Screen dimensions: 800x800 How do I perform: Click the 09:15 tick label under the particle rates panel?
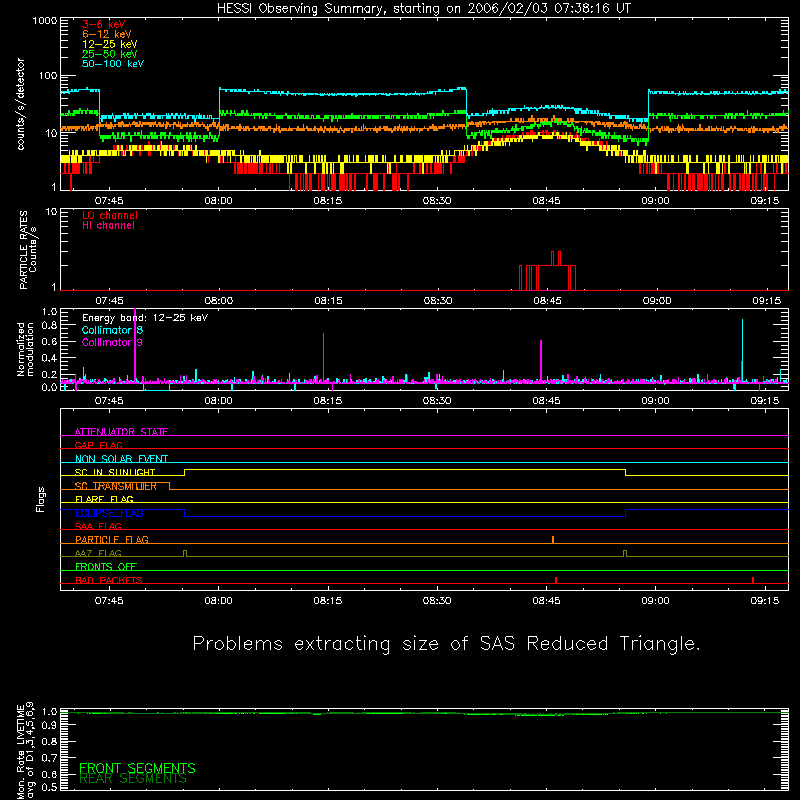coord(766,301)
